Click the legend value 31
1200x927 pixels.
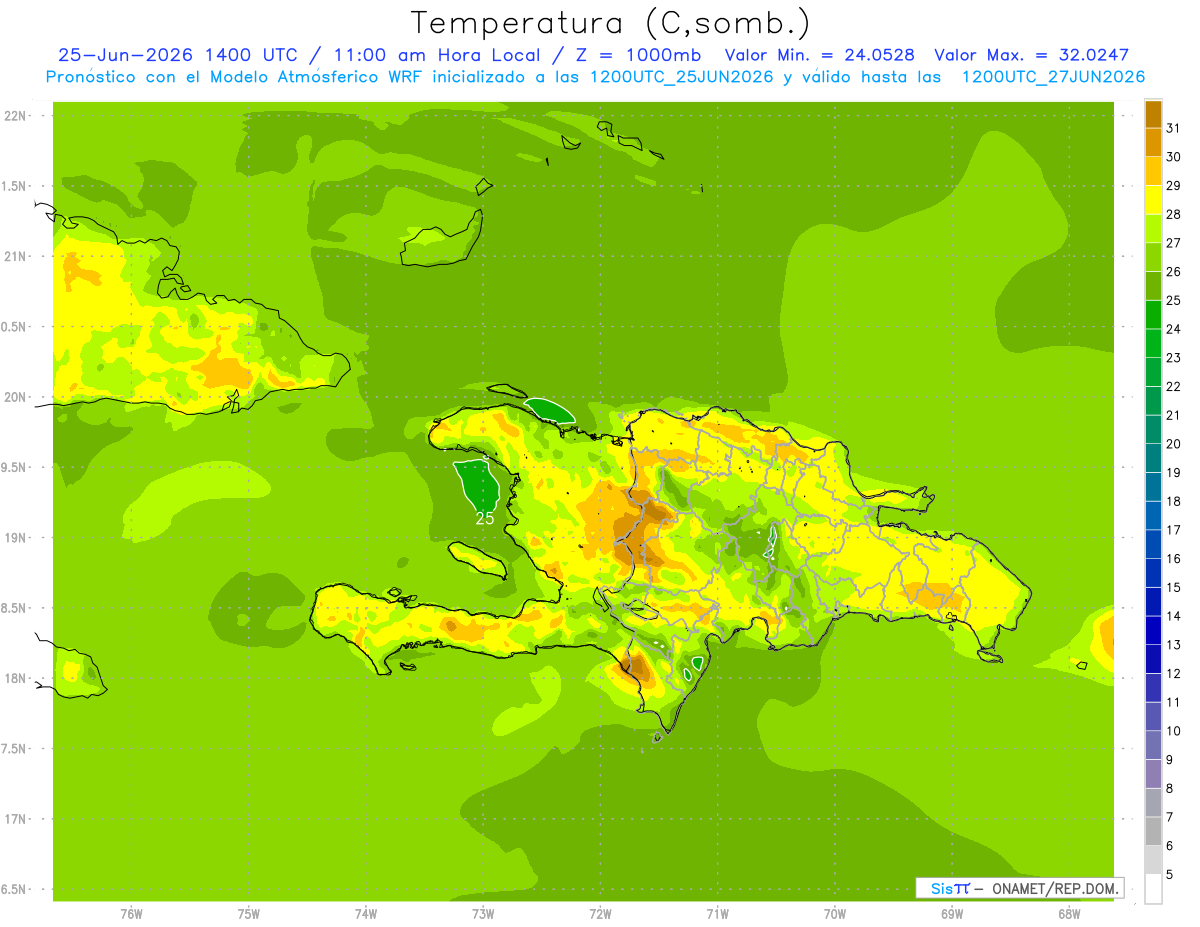click(1174, 128)
